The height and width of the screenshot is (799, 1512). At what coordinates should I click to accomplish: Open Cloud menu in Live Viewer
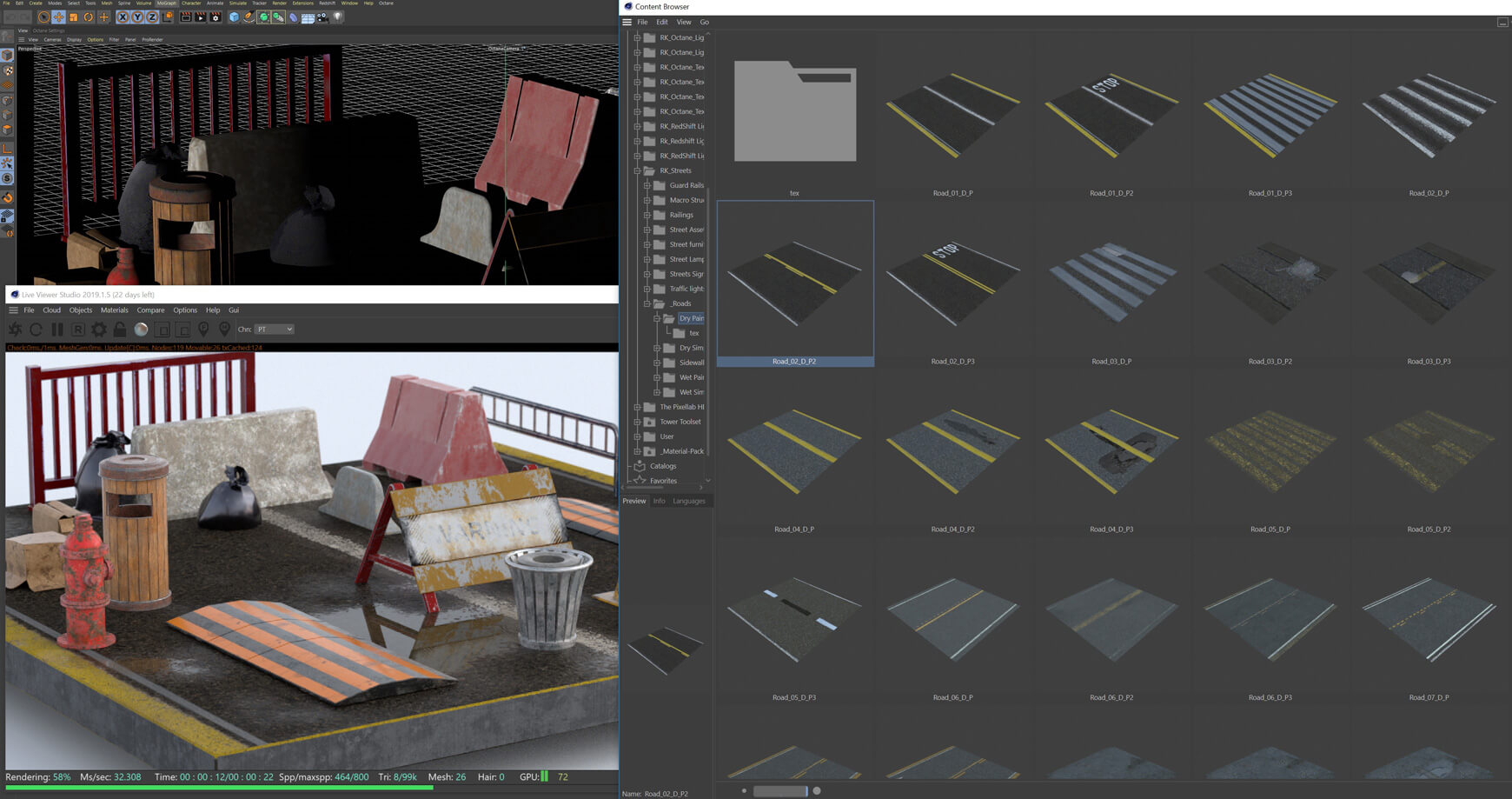52,310
